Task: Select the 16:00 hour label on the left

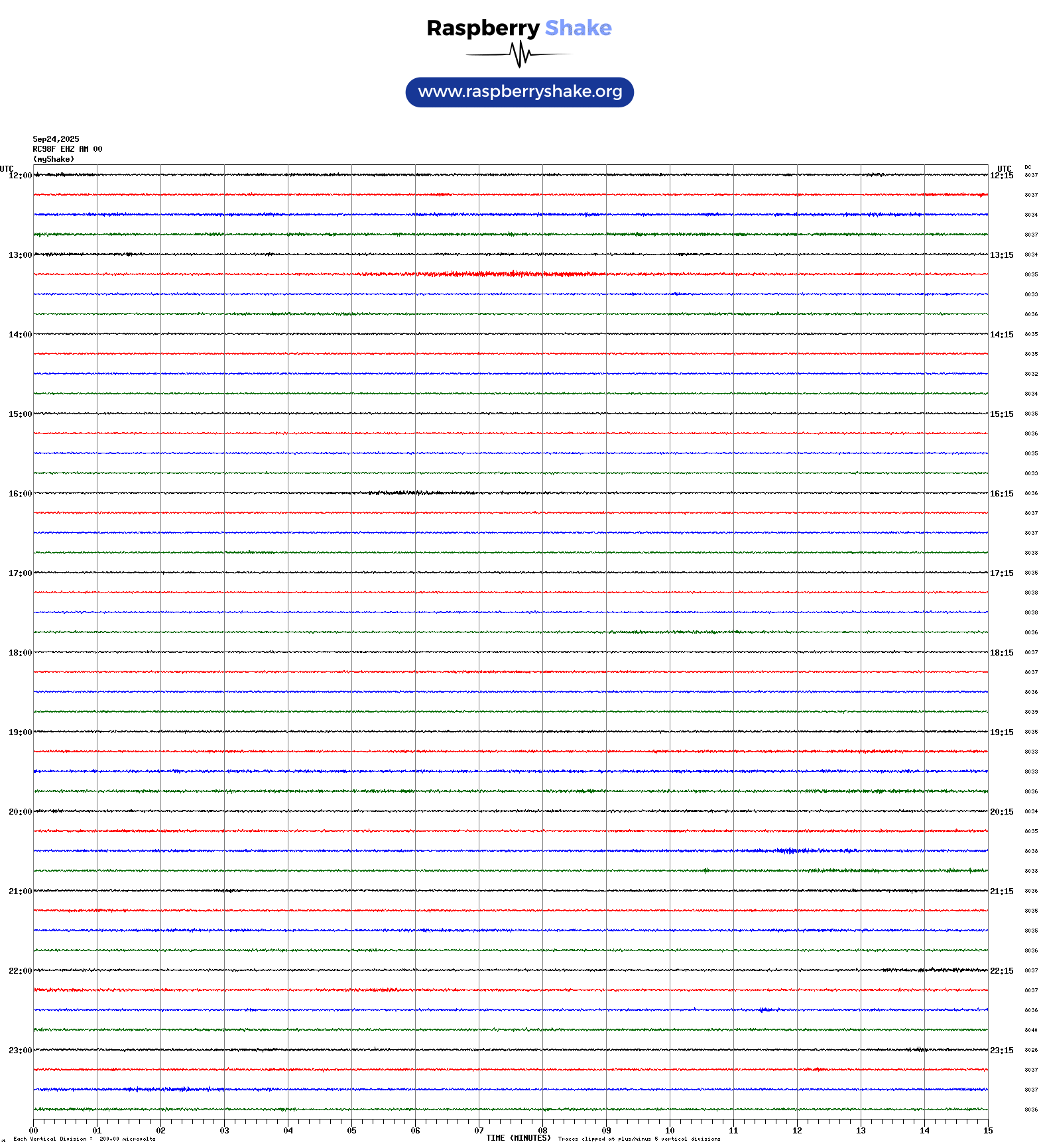Action: (x=20, y=494)
